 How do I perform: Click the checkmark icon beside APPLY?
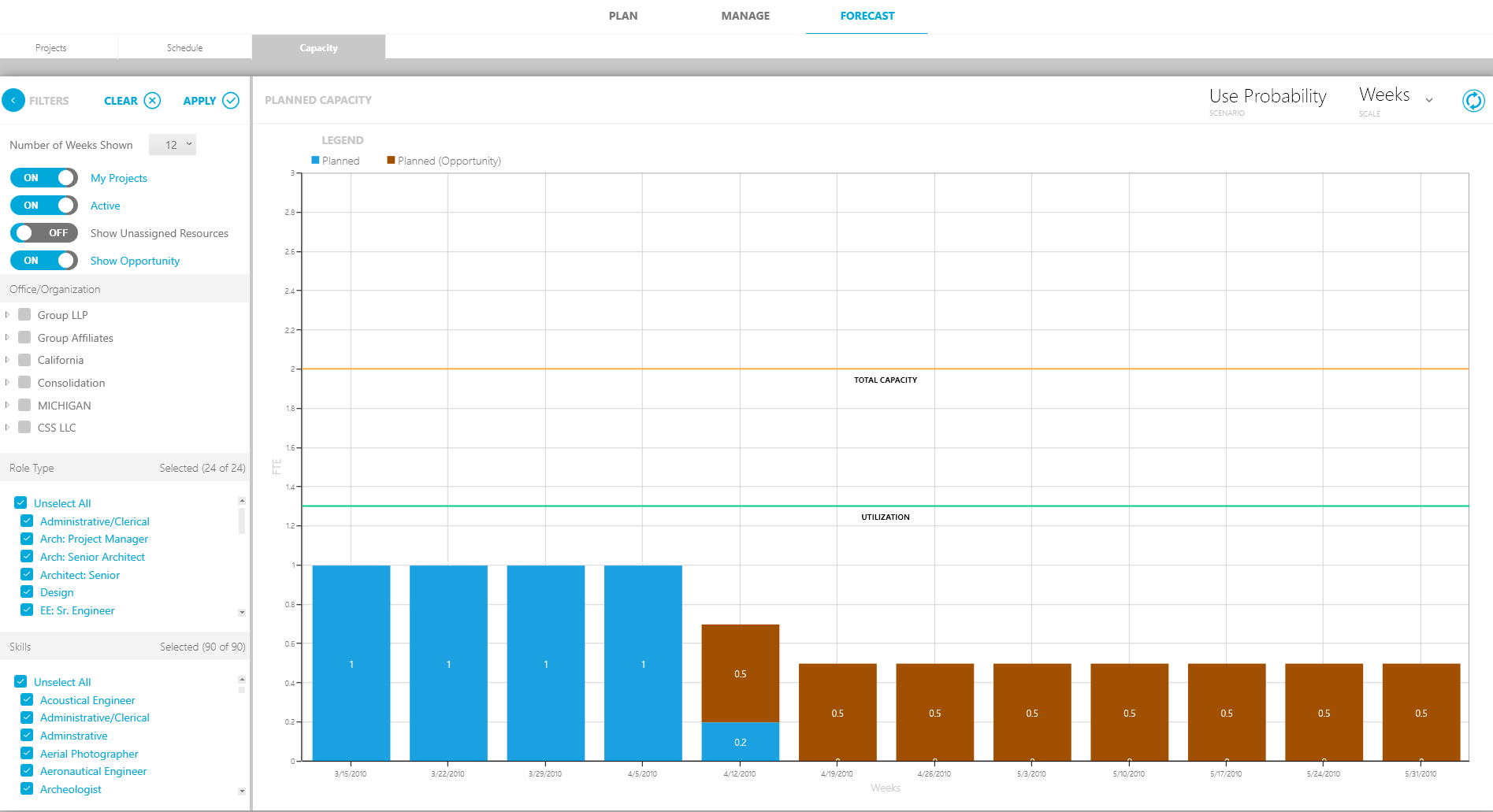click(x=230, y=100)
